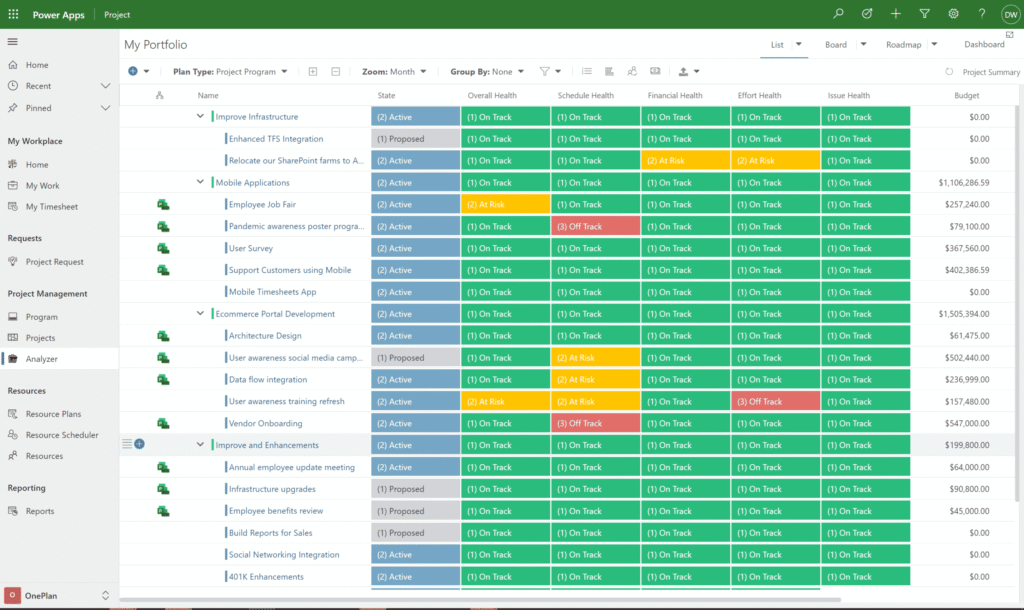Screen dimensions: 1024x610
Task: Open the Group By dropdown
Action: [487, 71]
